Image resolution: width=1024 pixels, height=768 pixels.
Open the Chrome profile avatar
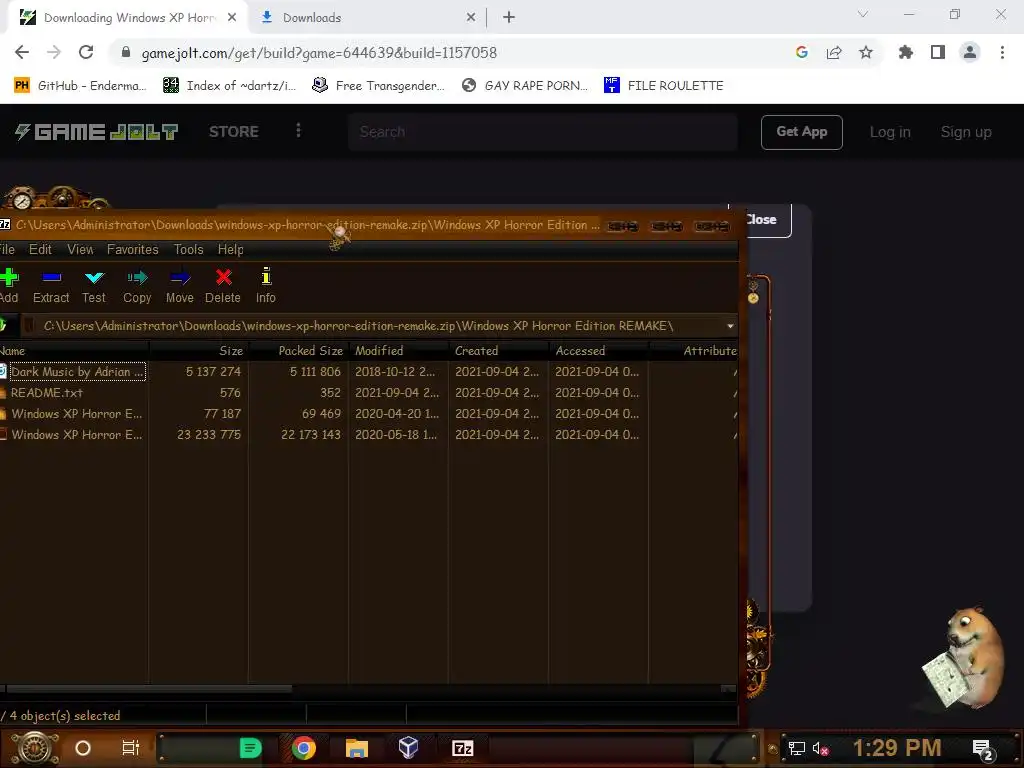click(970, 52)
